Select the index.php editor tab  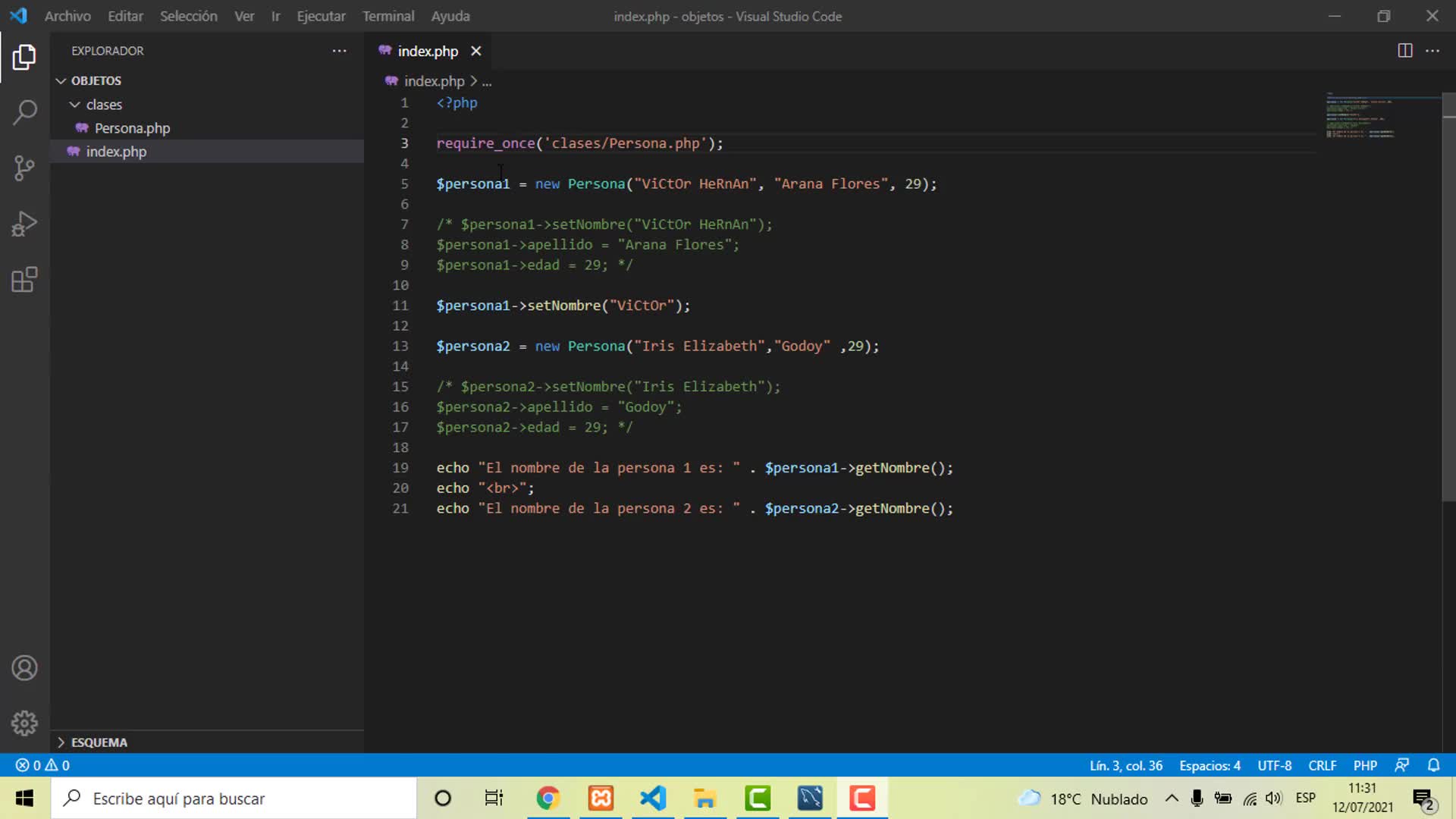[x=428, y=51]
